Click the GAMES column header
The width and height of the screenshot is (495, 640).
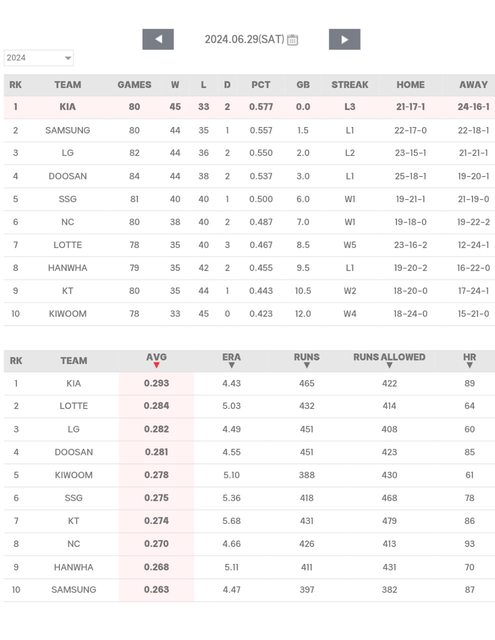pos(134,84)
